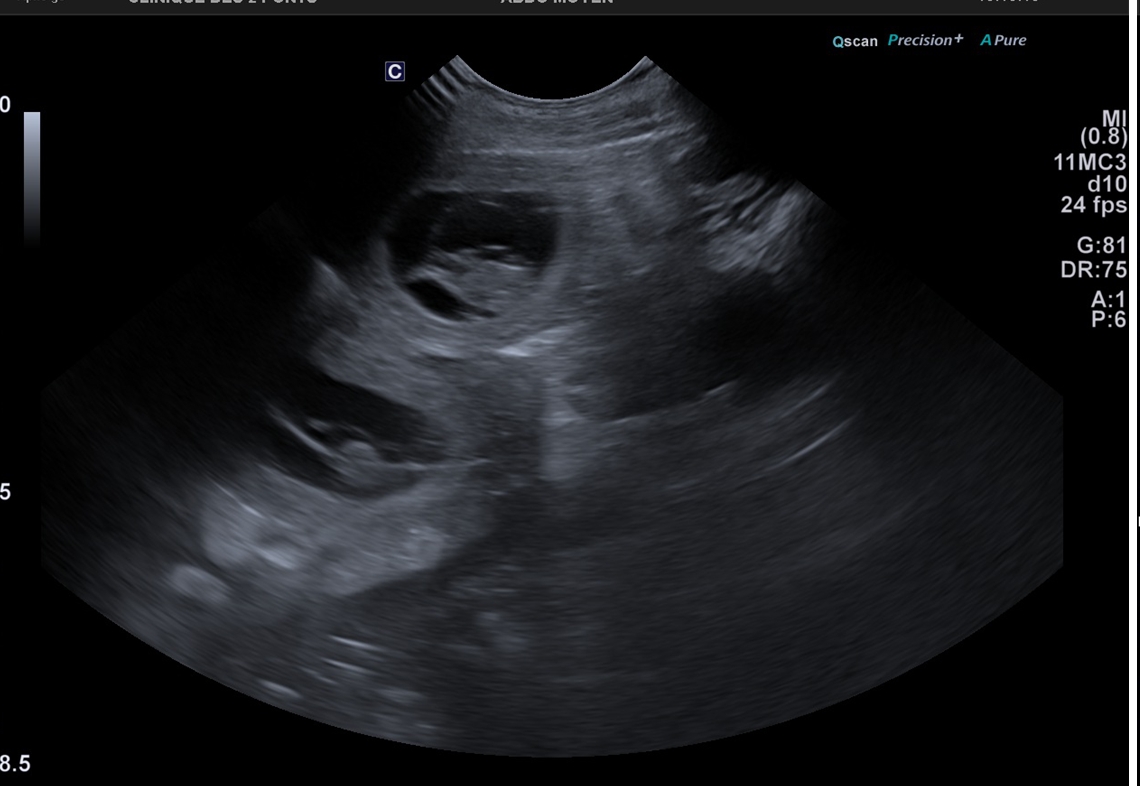Select the 11MC3 probe label
Screen dimensions: 1140x786
click(x=1090, y=162)
